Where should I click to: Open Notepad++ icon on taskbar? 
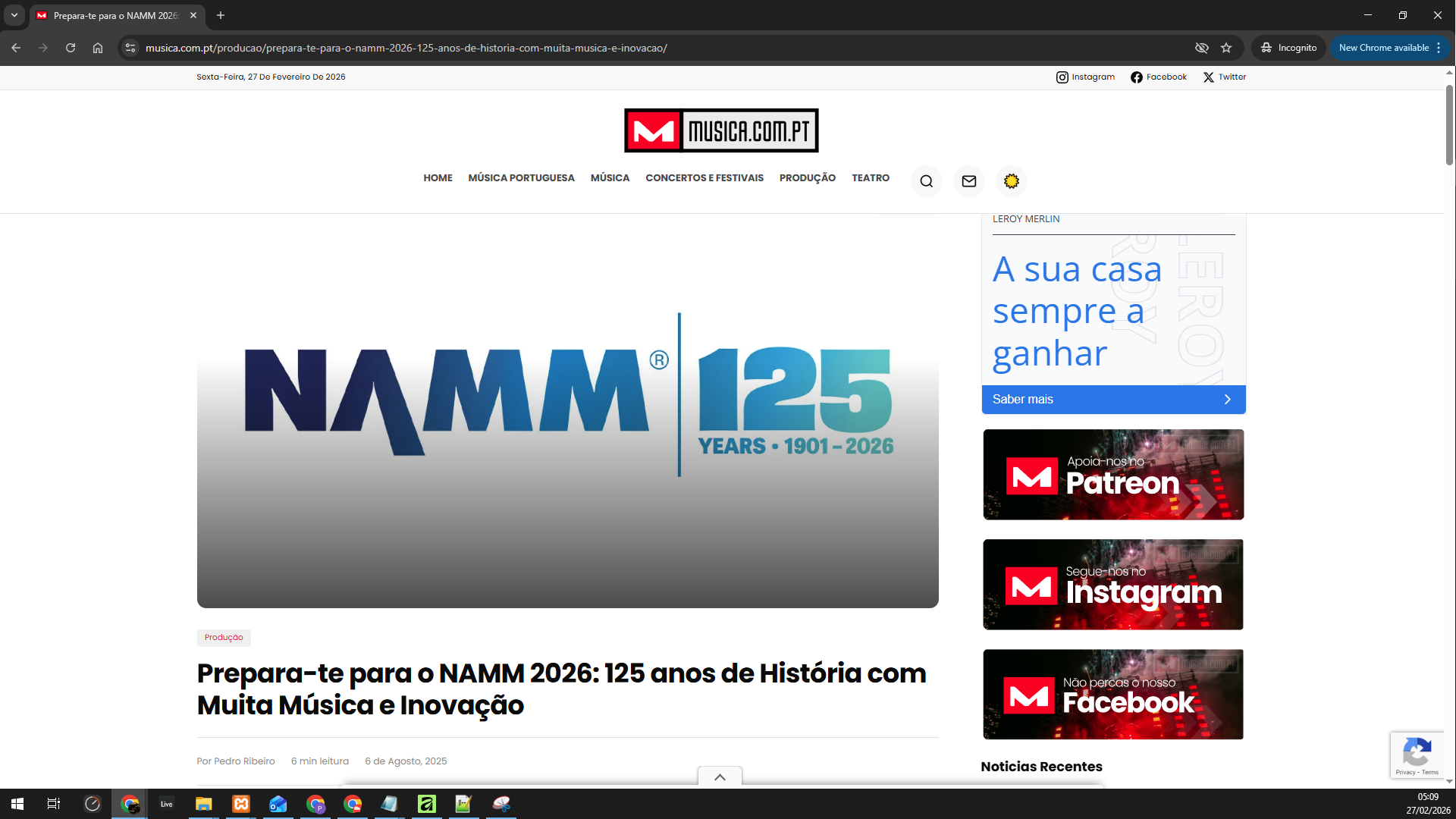tap(463, 804)
